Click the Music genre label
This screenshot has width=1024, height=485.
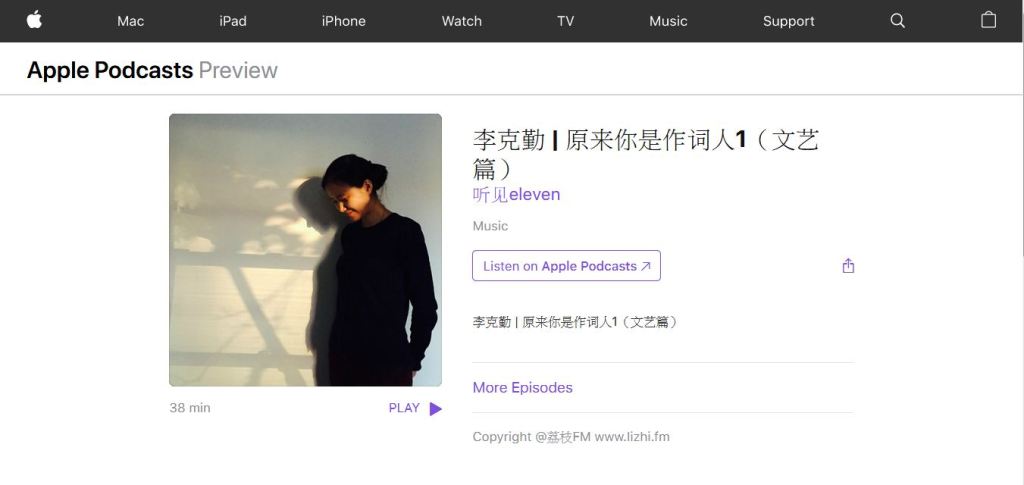(490, 226)
